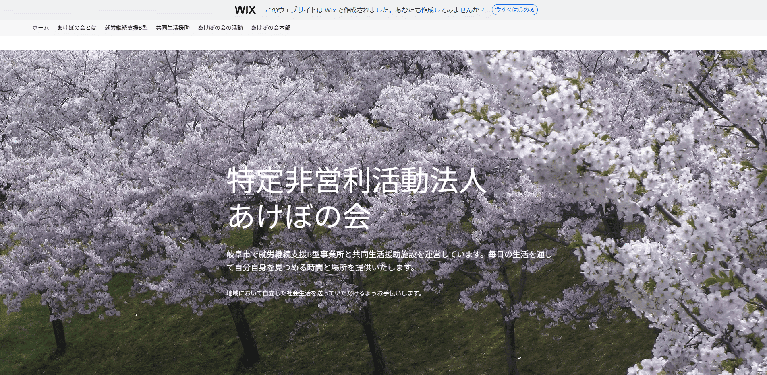Open the あけぼの会とは menu item
Screen dimensions: 767x375
point(77,28)
